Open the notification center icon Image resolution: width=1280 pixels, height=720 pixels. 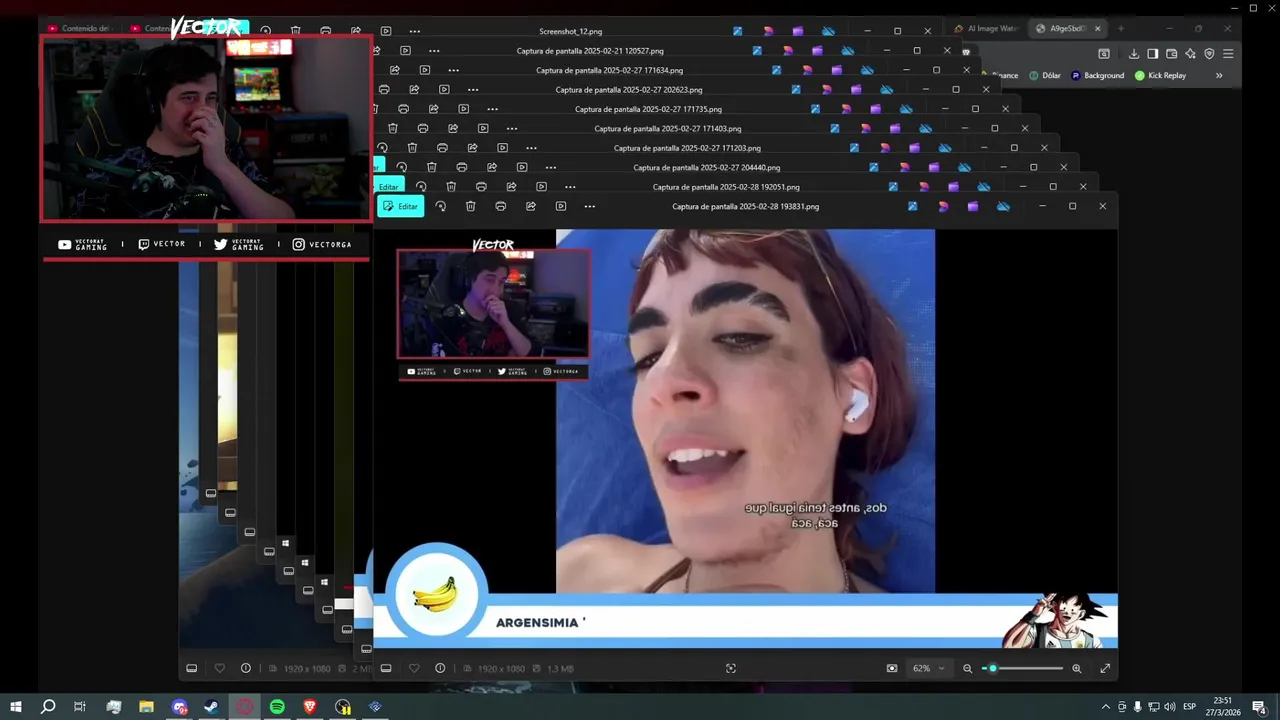[x=1260, y=707]
